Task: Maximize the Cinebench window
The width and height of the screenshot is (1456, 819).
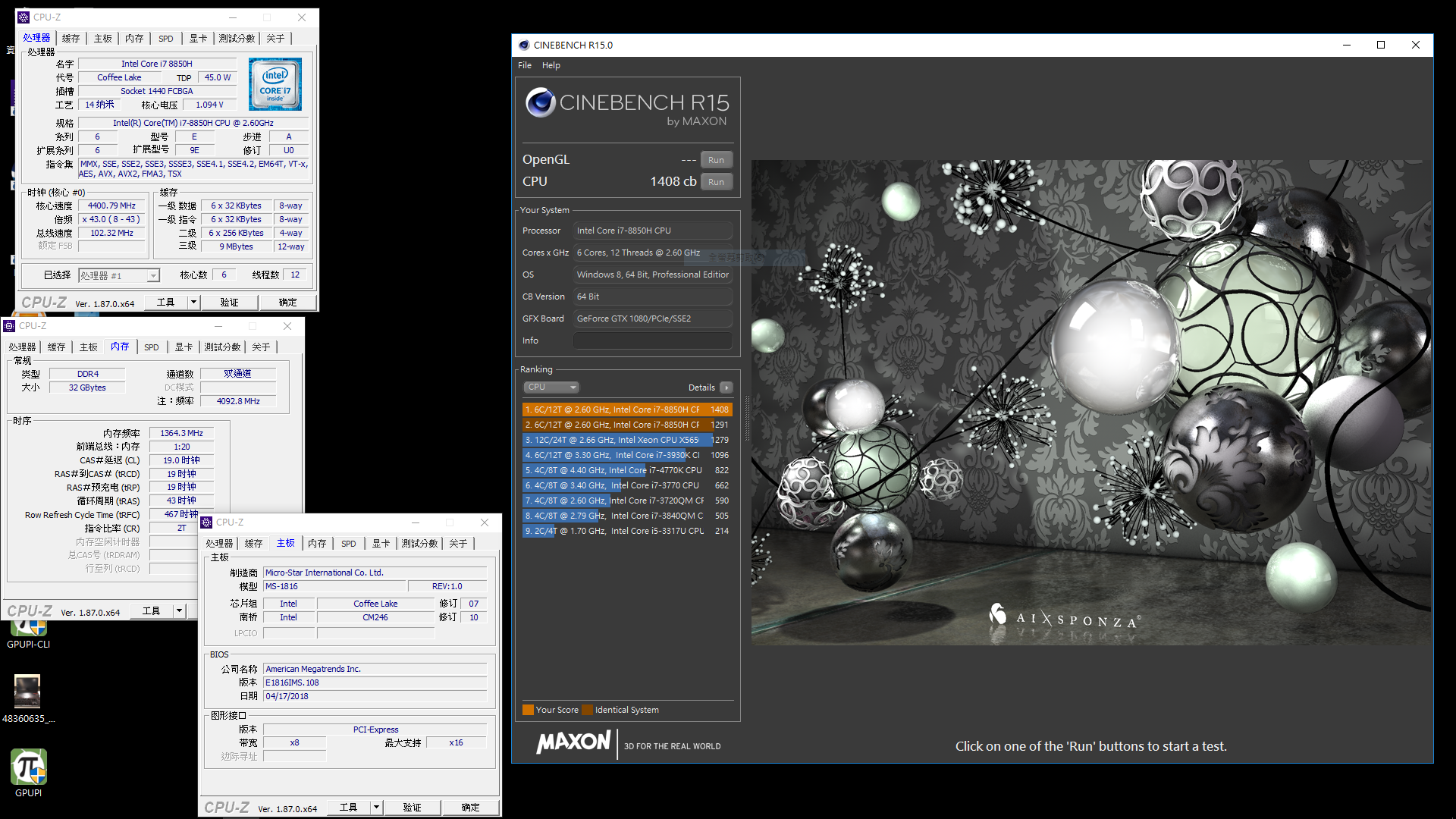Action: click(x=1381, y=45)
